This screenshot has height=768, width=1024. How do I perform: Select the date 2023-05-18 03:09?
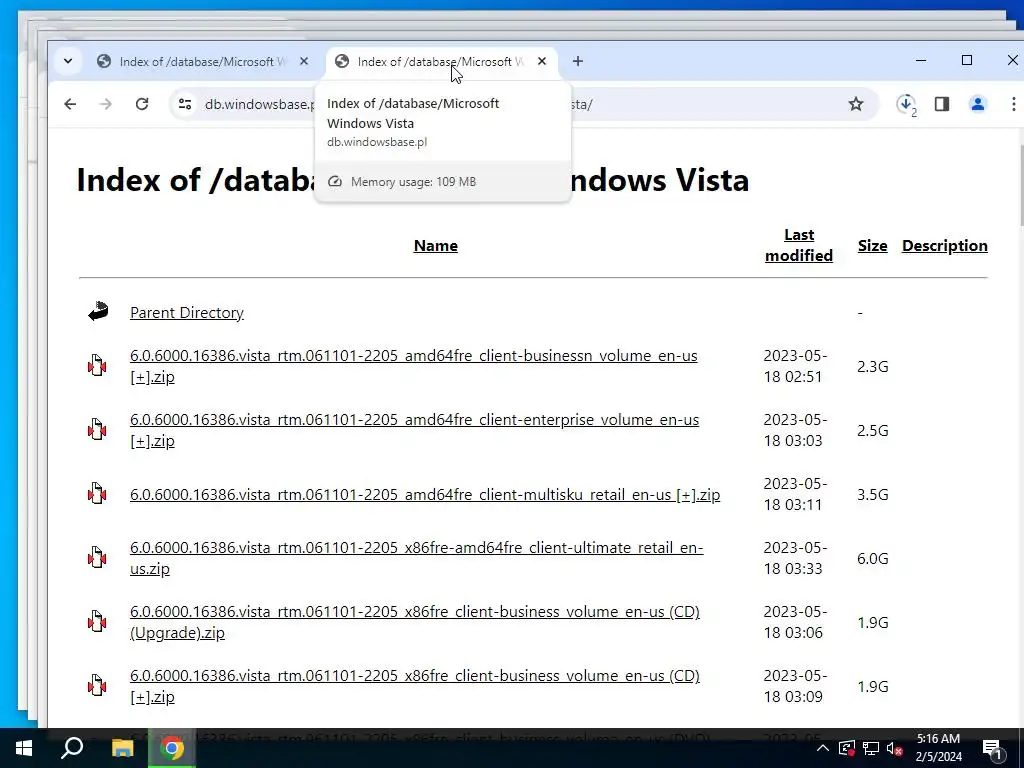coord(795,686)
